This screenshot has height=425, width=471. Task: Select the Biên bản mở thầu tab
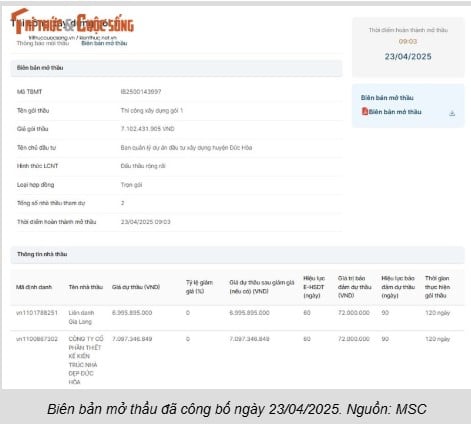tap(104, 43)
